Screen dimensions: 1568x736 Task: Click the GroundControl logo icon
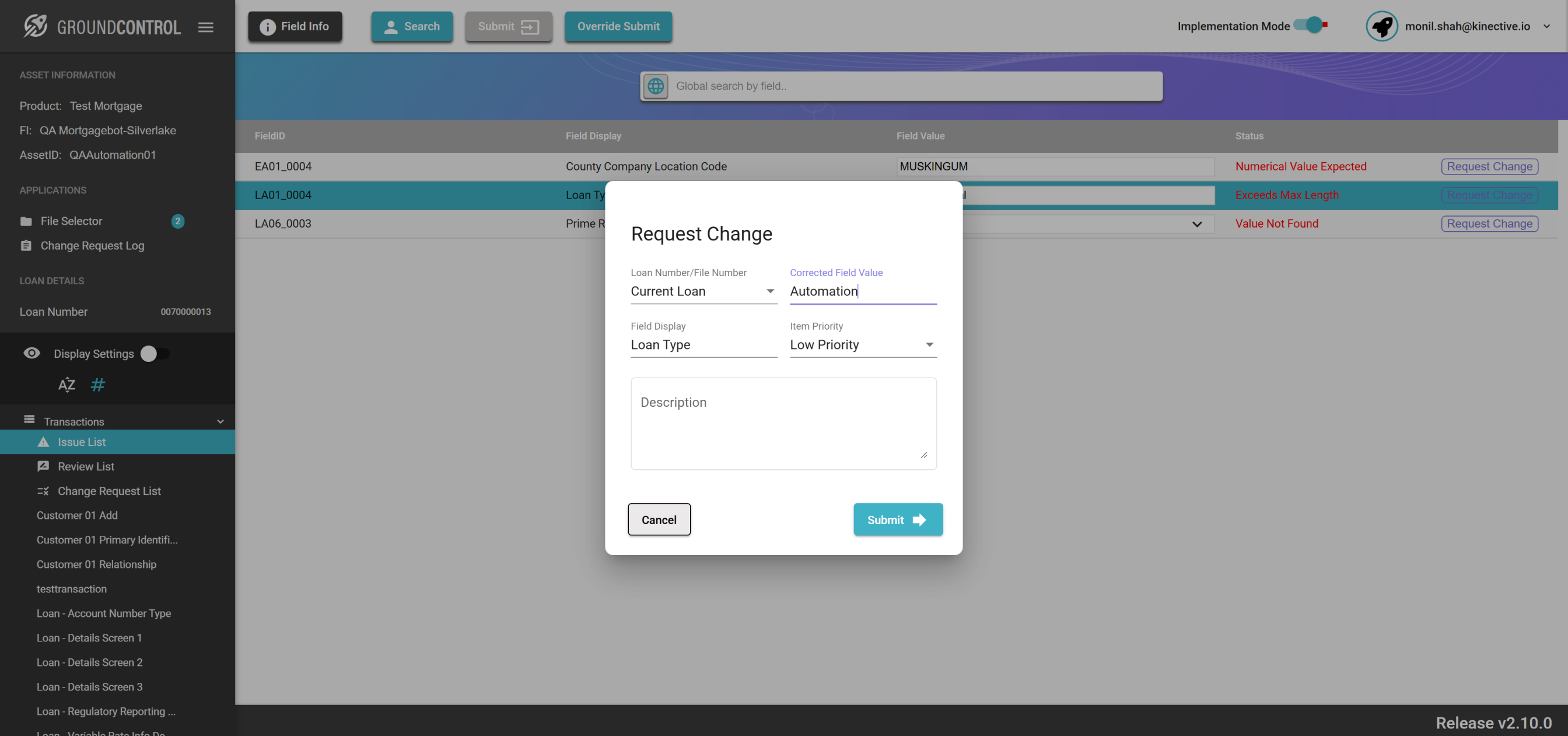click(x=36, y=26)
